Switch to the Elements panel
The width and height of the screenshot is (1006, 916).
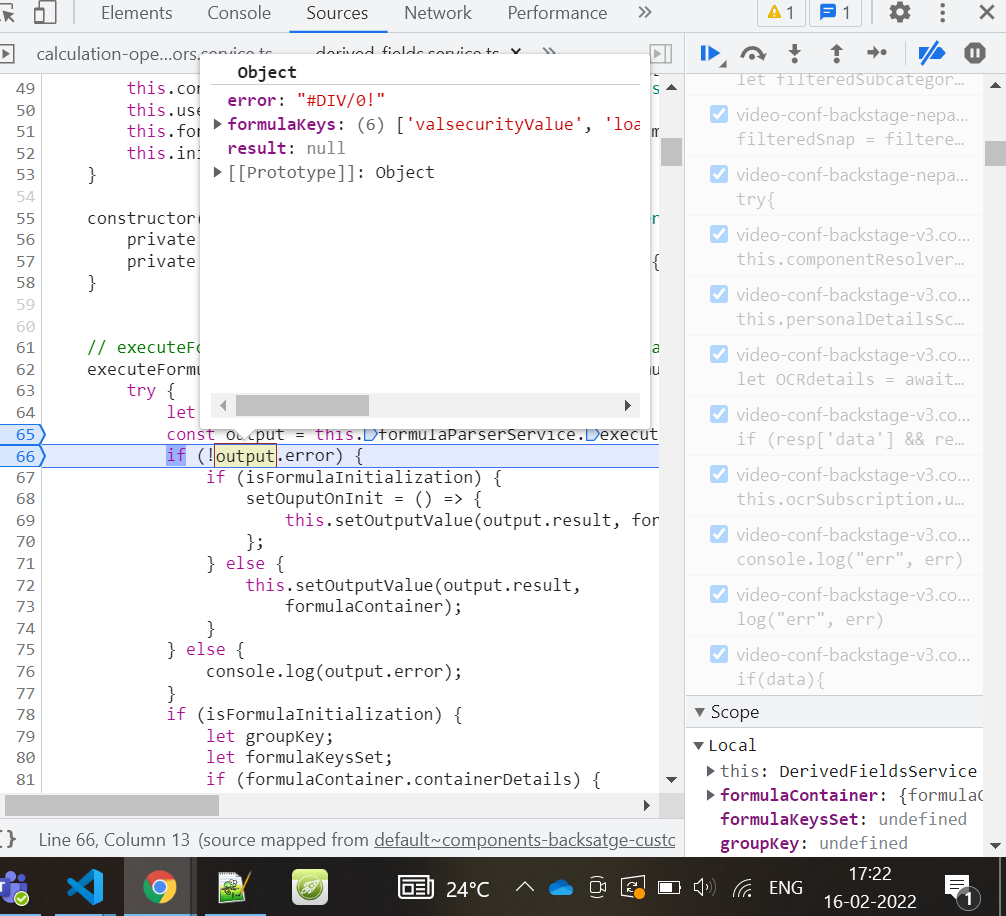pos(136,13)
